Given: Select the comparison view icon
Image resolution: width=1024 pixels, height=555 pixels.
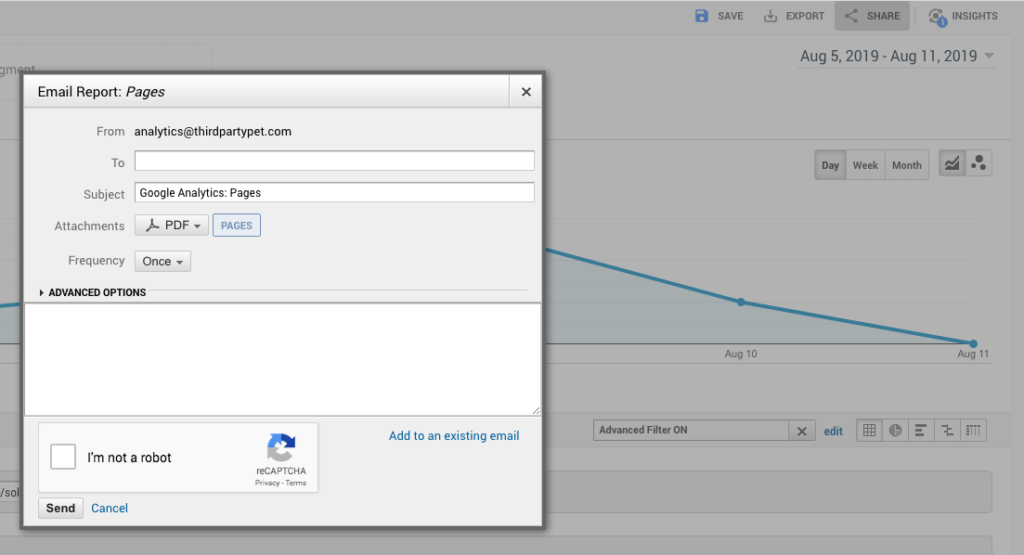Looking at the screenshot, I should point(947,430).
